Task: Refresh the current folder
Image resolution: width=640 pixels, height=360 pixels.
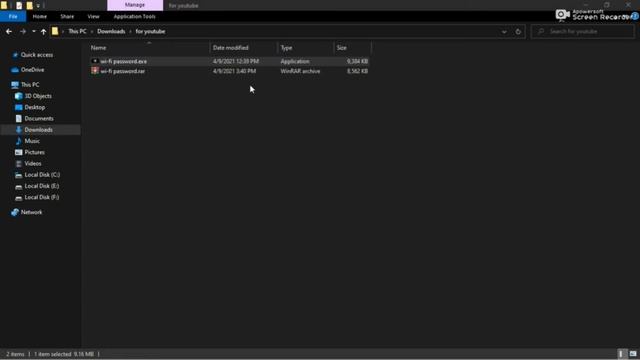Action: [518, 31]
